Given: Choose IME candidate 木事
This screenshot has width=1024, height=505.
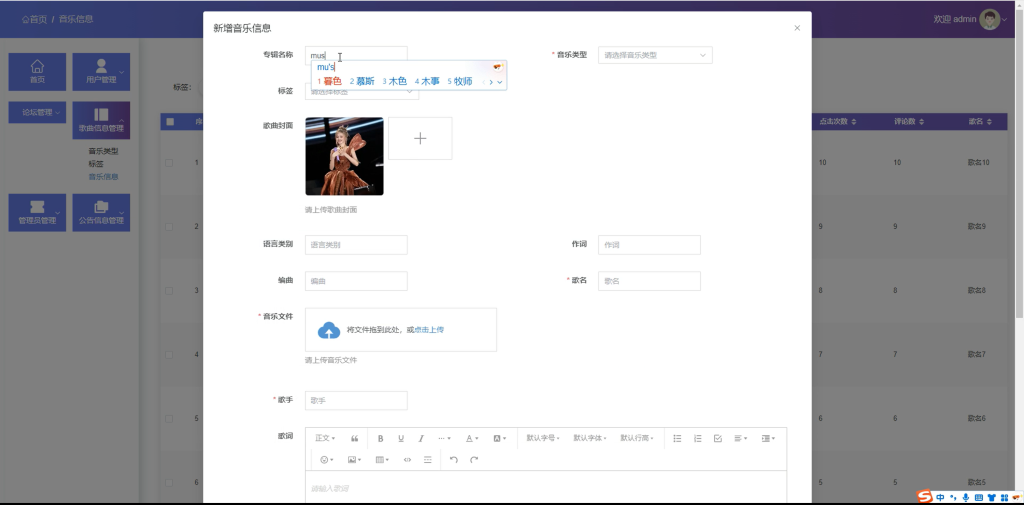Looking at the screenshot, I should [427, 81].
